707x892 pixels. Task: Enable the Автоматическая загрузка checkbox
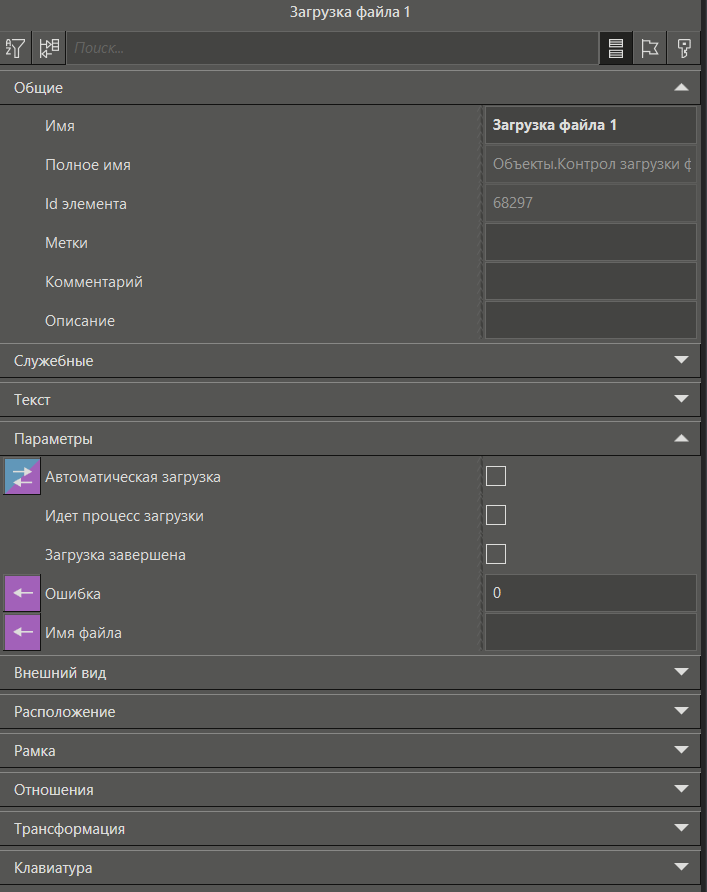pos(495,476)
